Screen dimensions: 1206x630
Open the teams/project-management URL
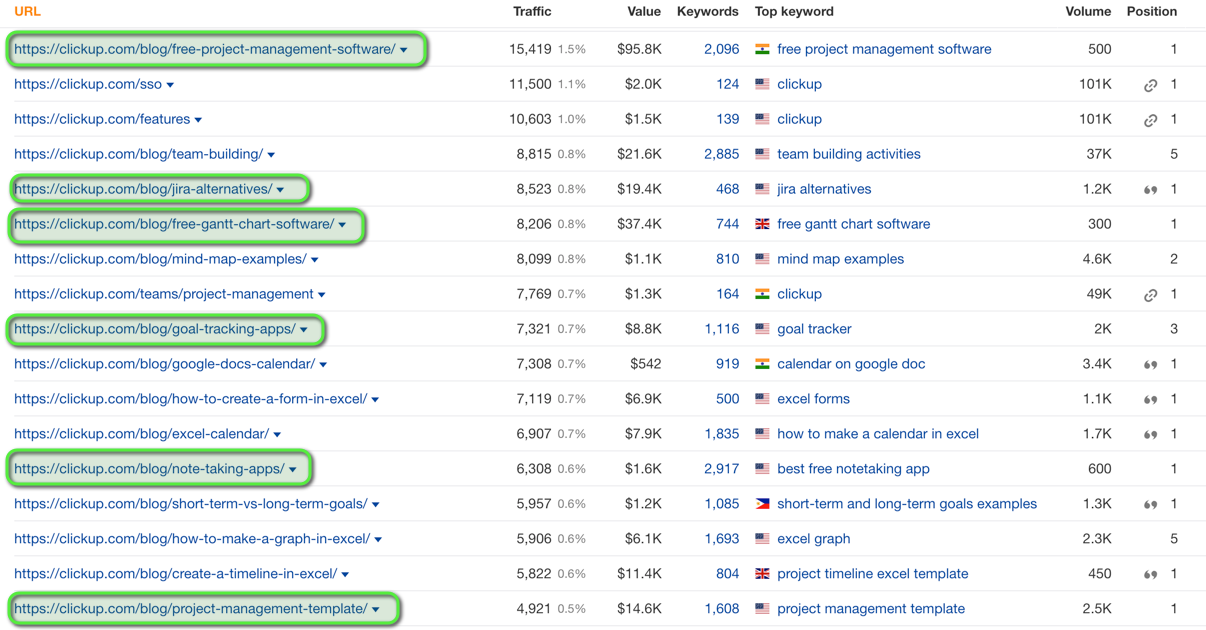(x=164, y=294)
